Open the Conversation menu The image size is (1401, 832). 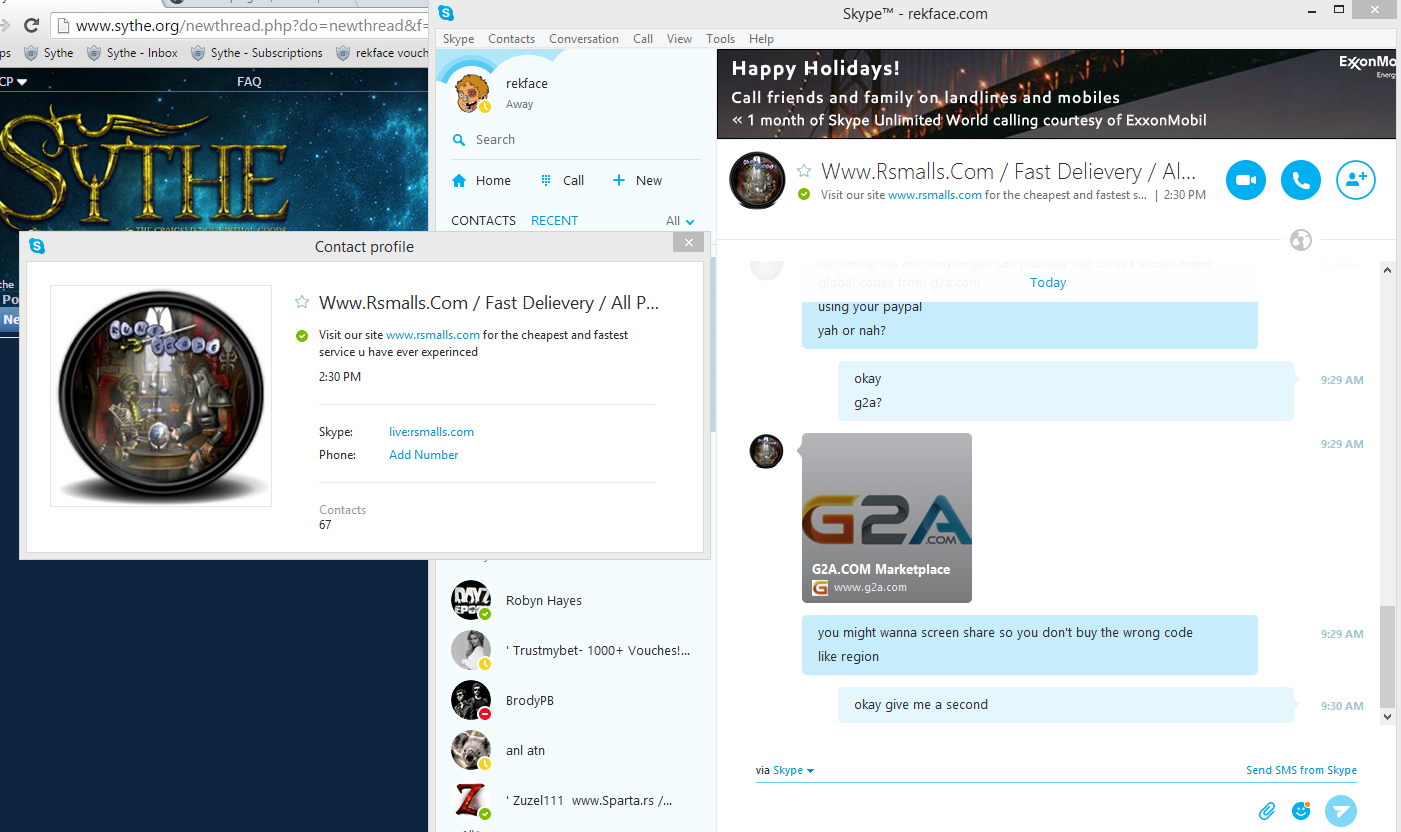point(584,39)
